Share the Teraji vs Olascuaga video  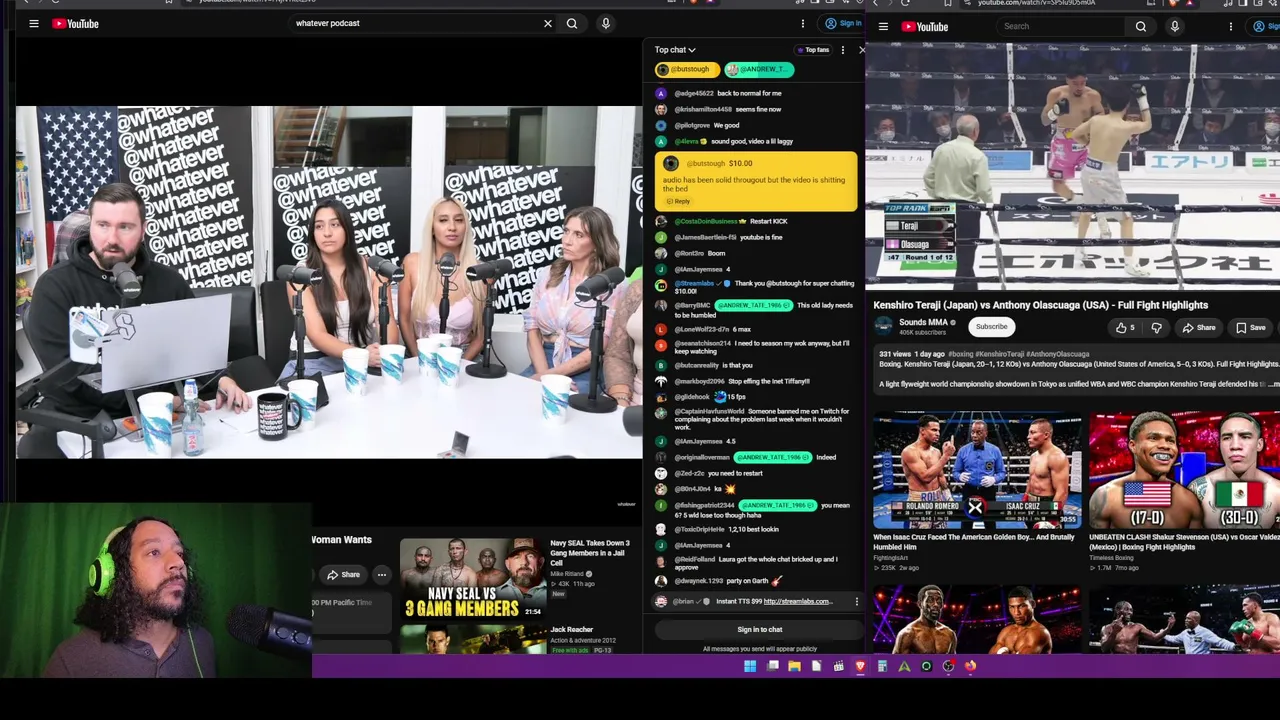point(1199,328)
